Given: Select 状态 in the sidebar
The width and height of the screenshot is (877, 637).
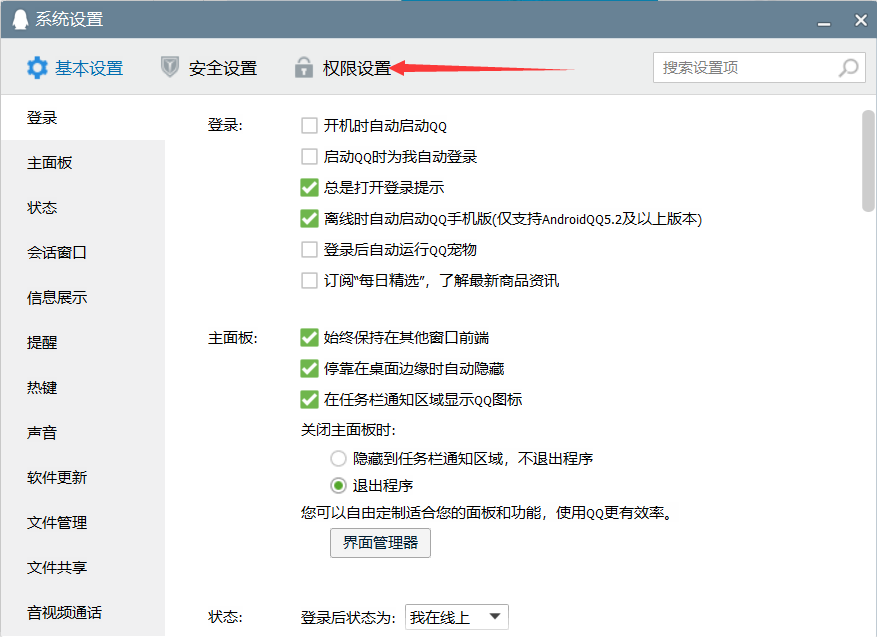Looking at the screenshot, I should [x=83, y=207].
